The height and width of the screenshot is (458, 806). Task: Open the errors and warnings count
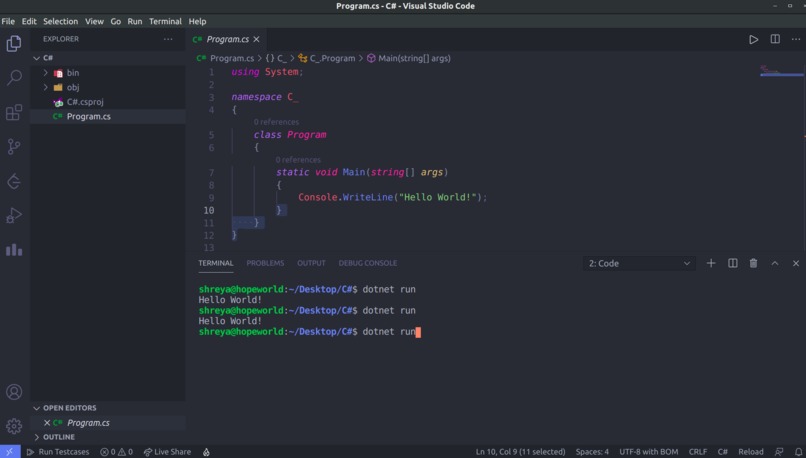117,452
